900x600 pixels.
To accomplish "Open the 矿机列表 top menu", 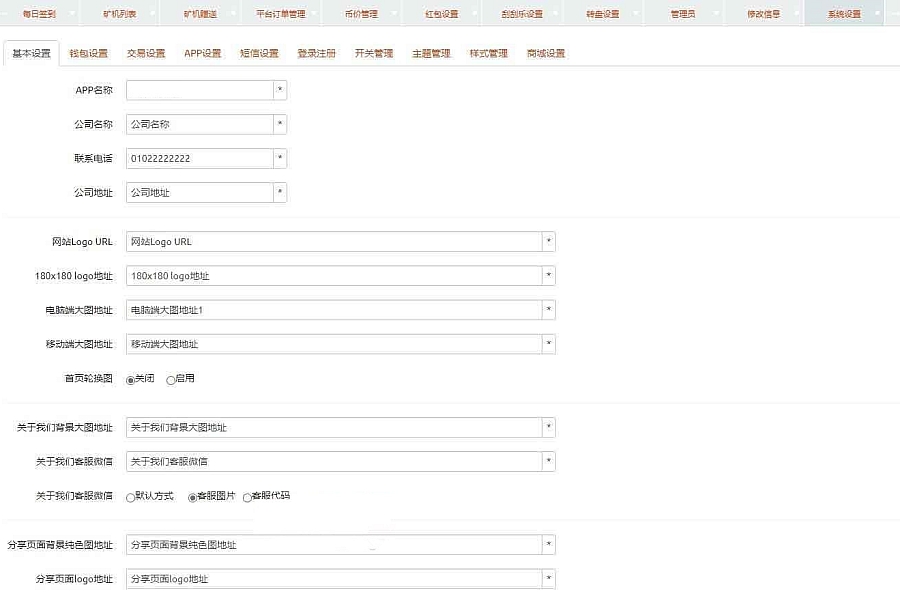I will point(119,13).
